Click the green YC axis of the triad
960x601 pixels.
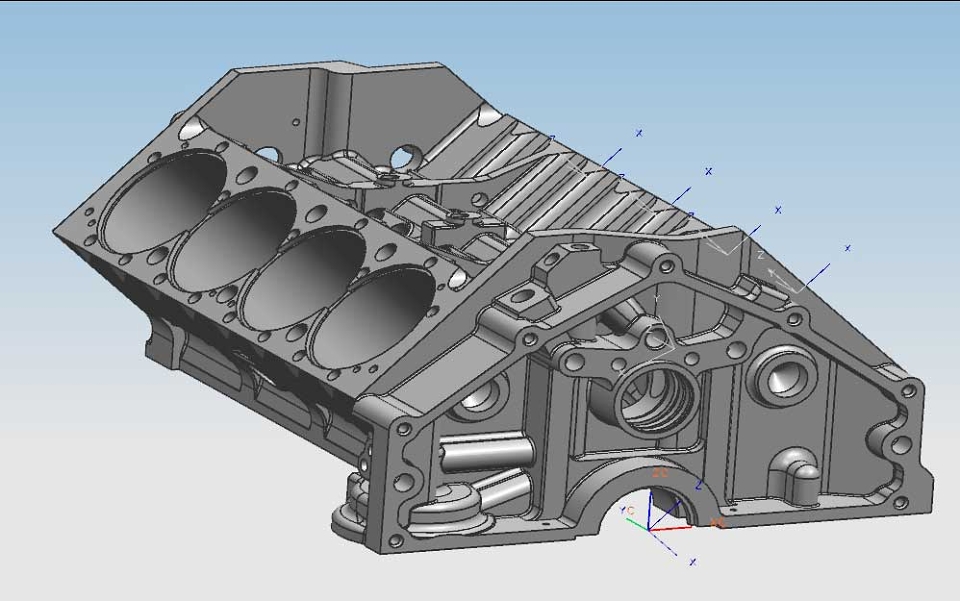click(x=639, y=522)
